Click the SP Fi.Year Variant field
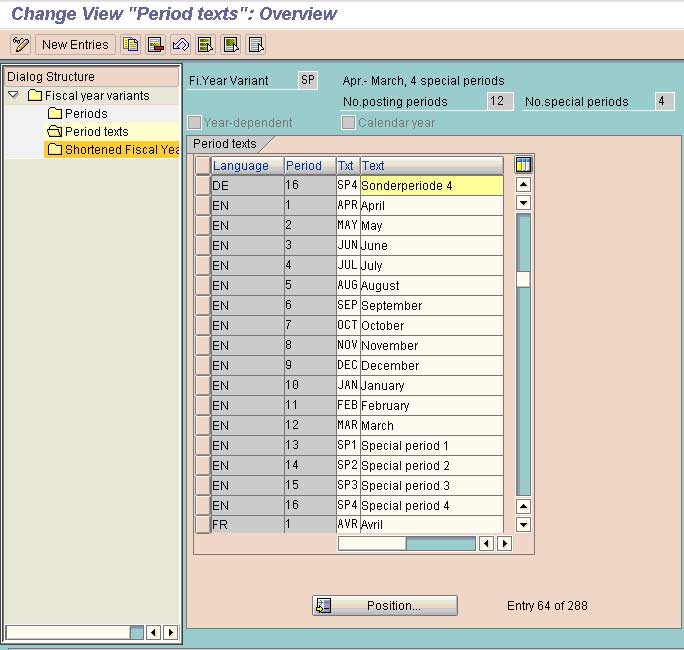 [x=308, y=80]
